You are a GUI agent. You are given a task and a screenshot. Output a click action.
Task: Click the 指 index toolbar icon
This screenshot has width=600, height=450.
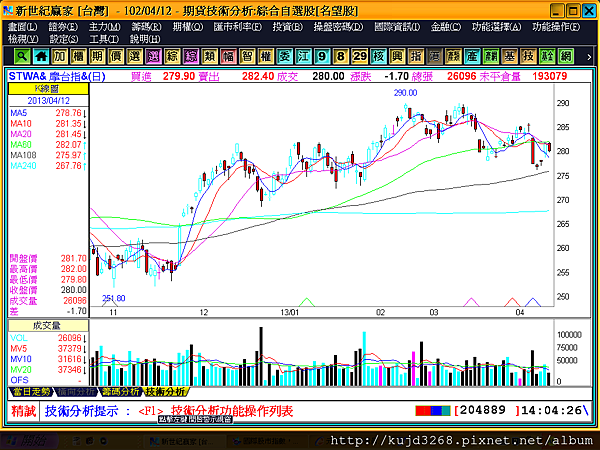(x=416, y=57)
